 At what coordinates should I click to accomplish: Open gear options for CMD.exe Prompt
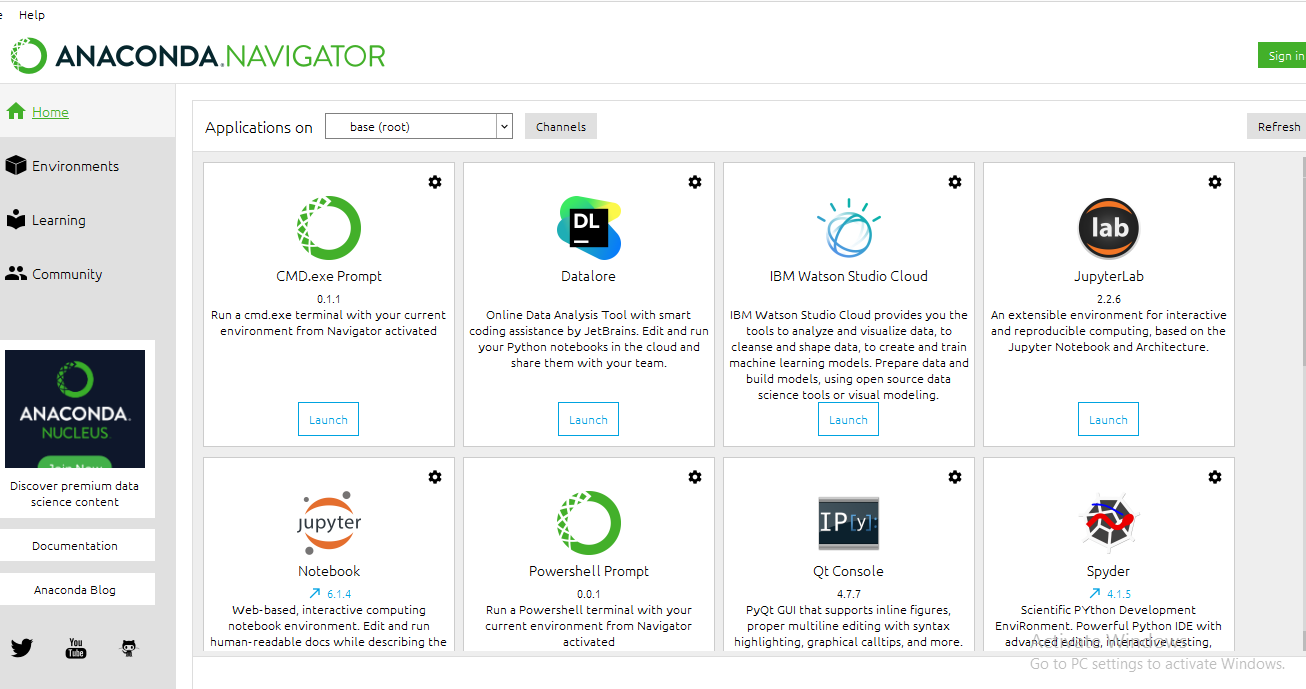click(435, 182)
